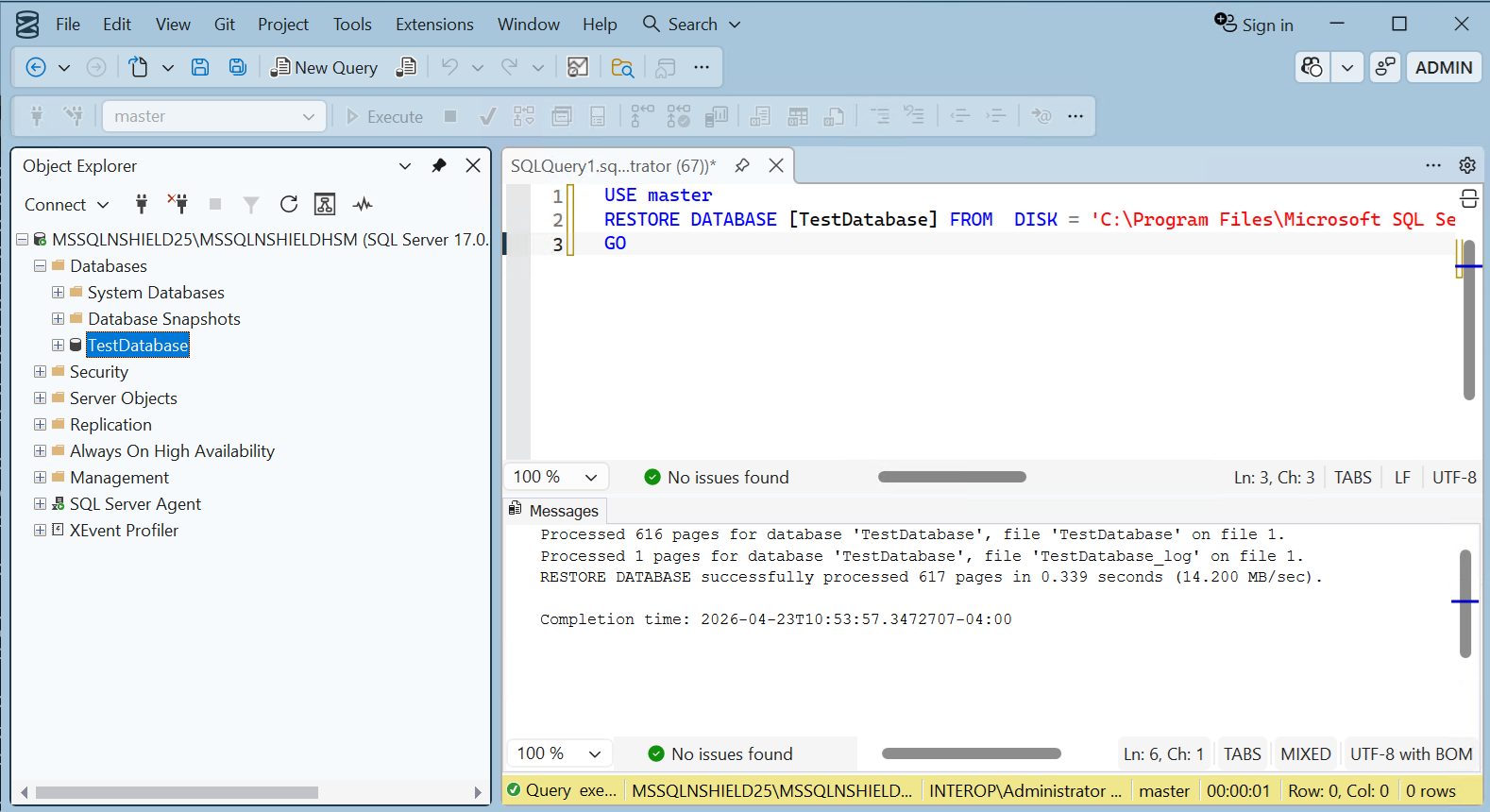
Task: Click the change connection icon left of master
Action: coord(74,116)
